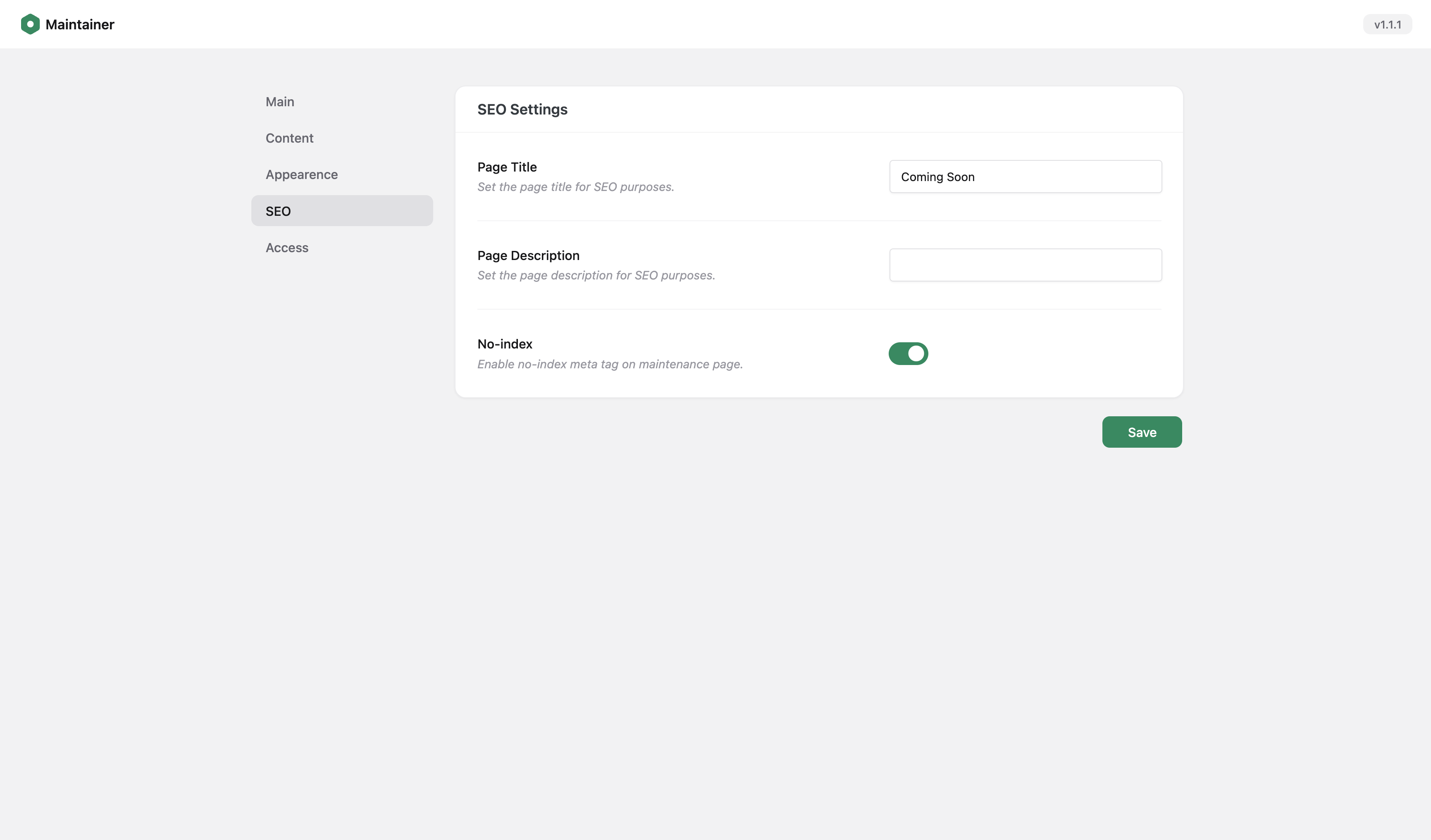Open the Main settings tab
The height and width of the screenshot is (840, 1431).
(x=280, y=102)
